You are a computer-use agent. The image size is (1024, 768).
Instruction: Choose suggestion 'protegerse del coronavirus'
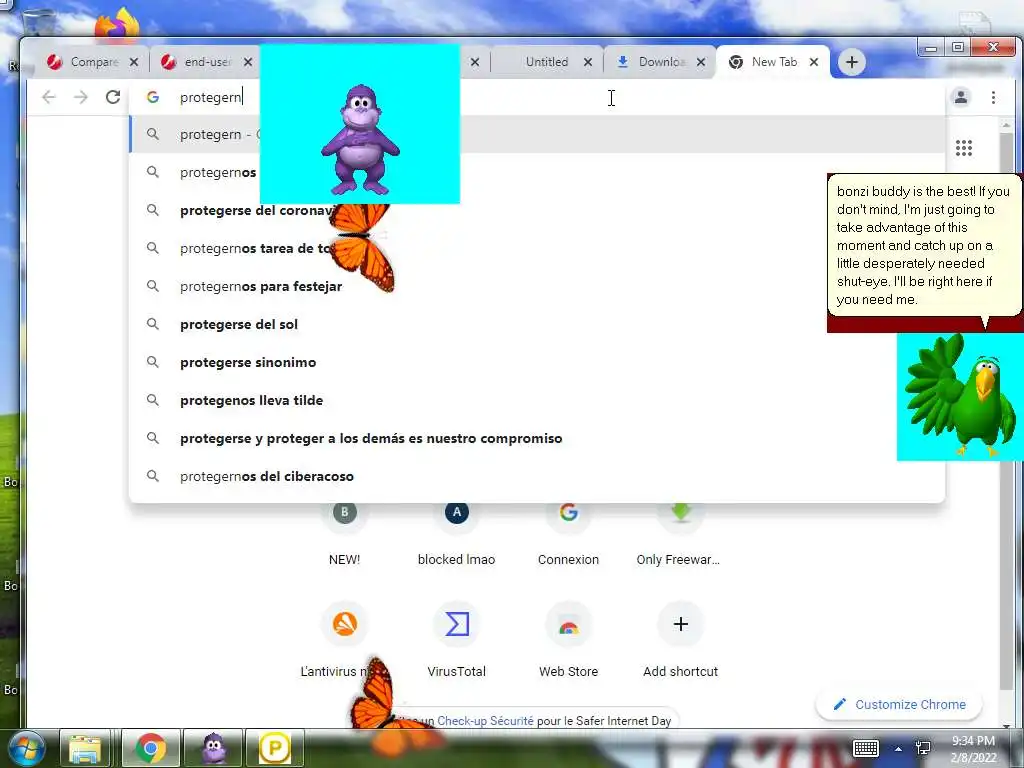click(537, 210)
